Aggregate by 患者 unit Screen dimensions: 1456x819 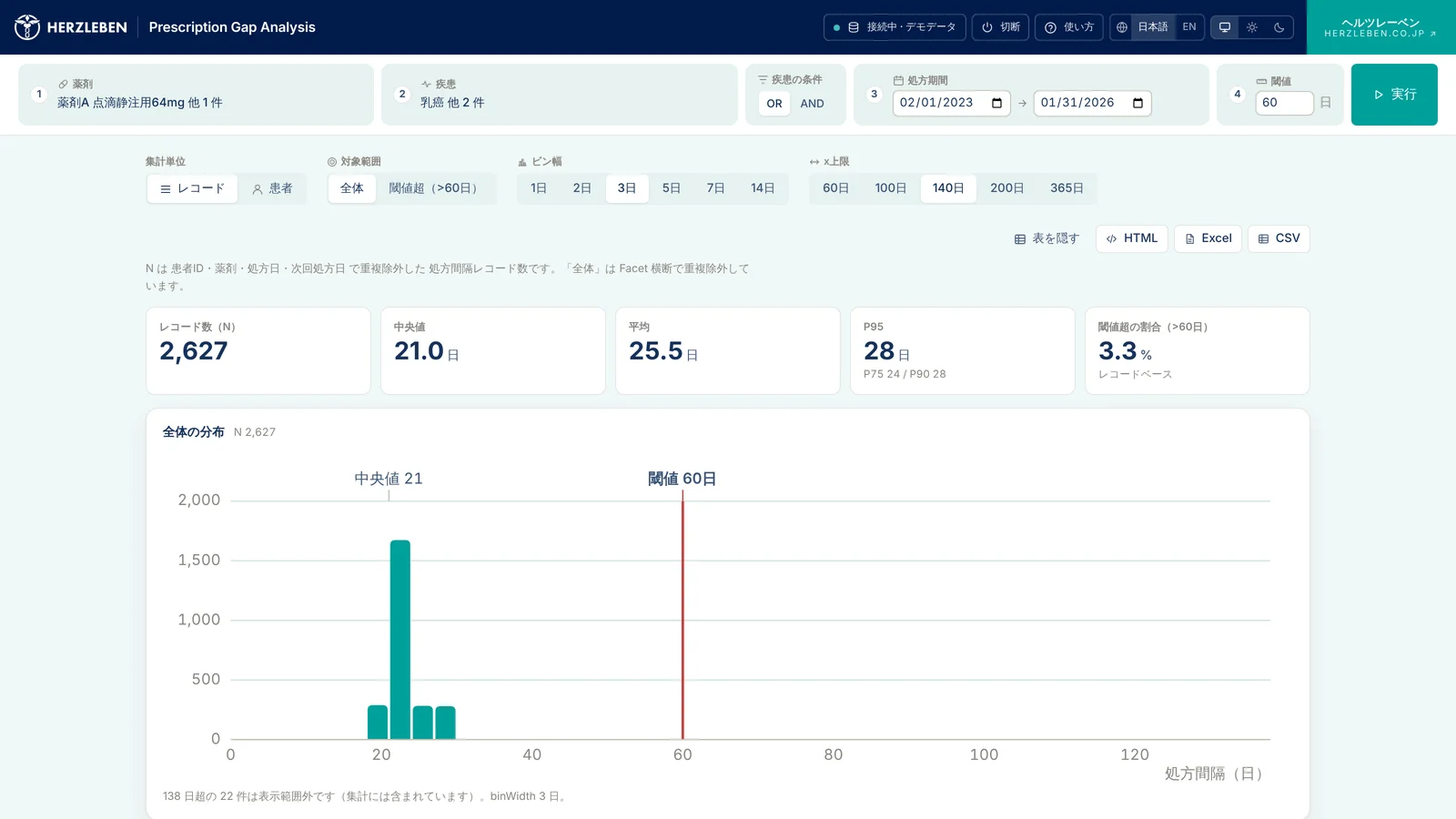272,188
